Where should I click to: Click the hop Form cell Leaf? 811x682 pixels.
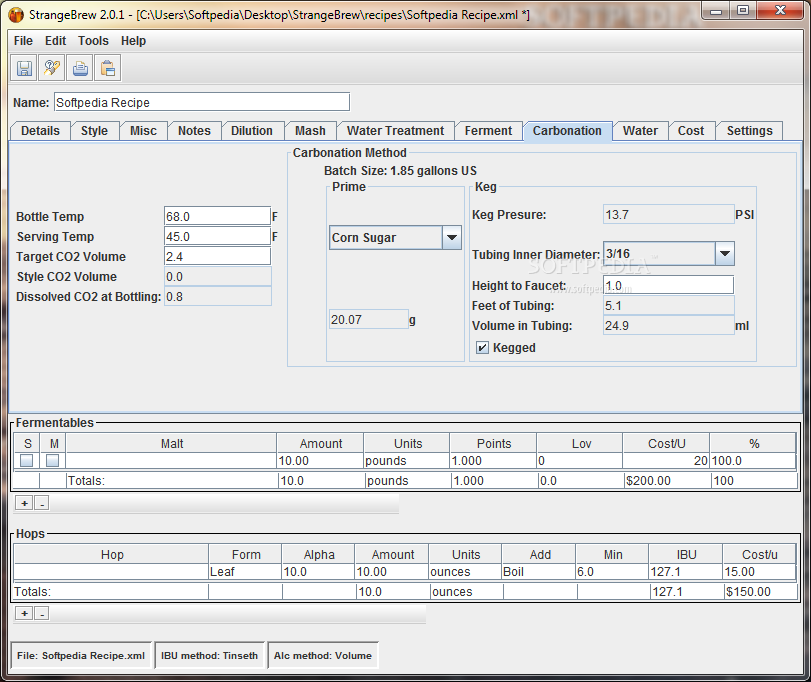(245, 572)
